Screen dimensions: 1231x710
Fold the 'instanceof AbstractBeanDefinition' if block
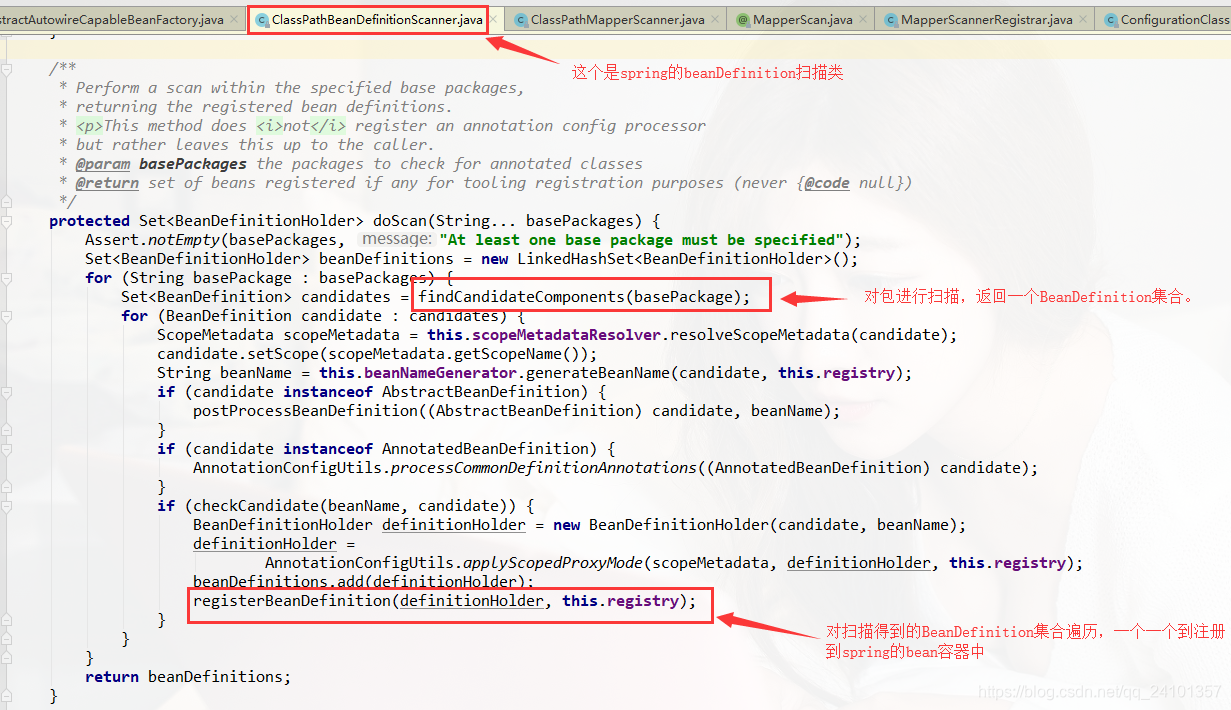7,392
